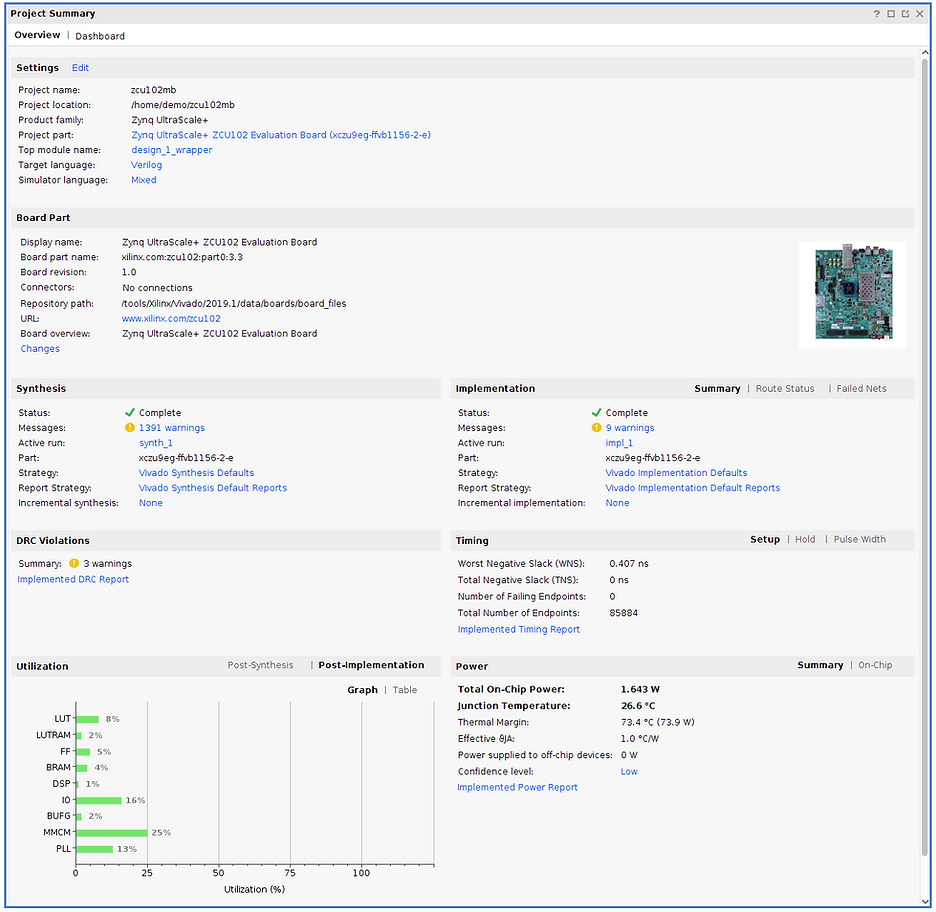Edit the project Settings

coord(79,67)
